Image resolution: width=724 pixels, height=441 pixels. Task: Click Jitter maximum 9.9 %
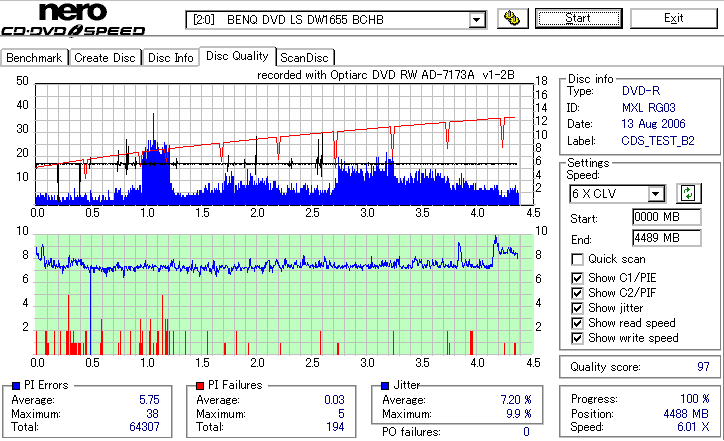coord(519,414)
